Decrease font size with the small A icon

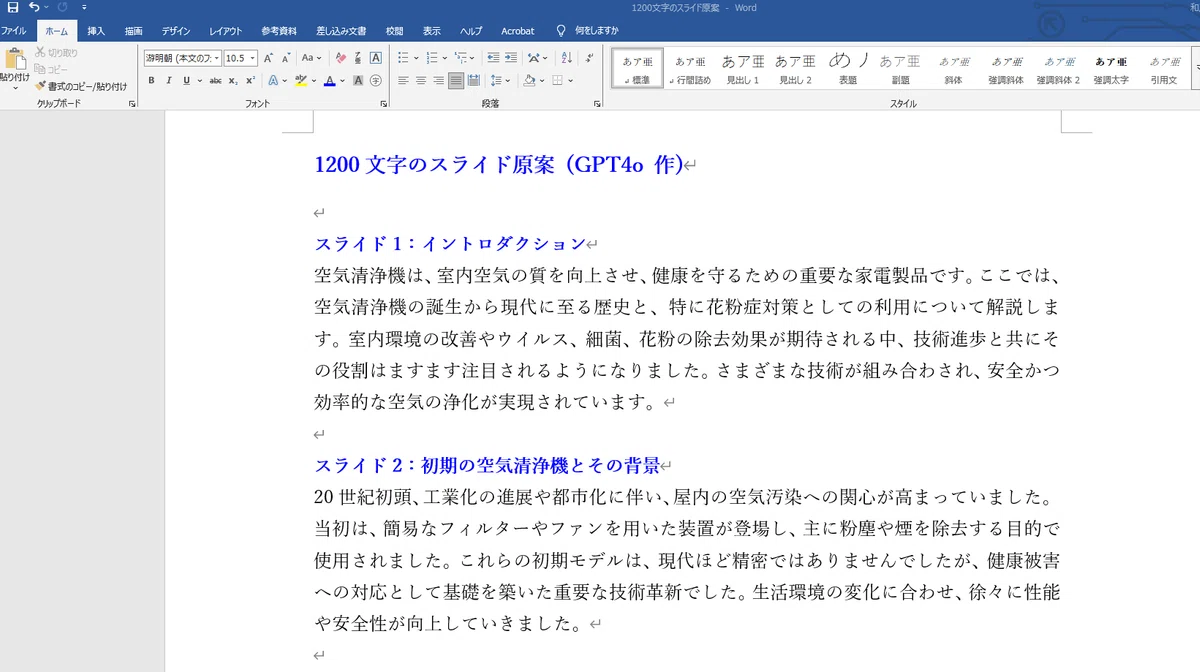286,58
